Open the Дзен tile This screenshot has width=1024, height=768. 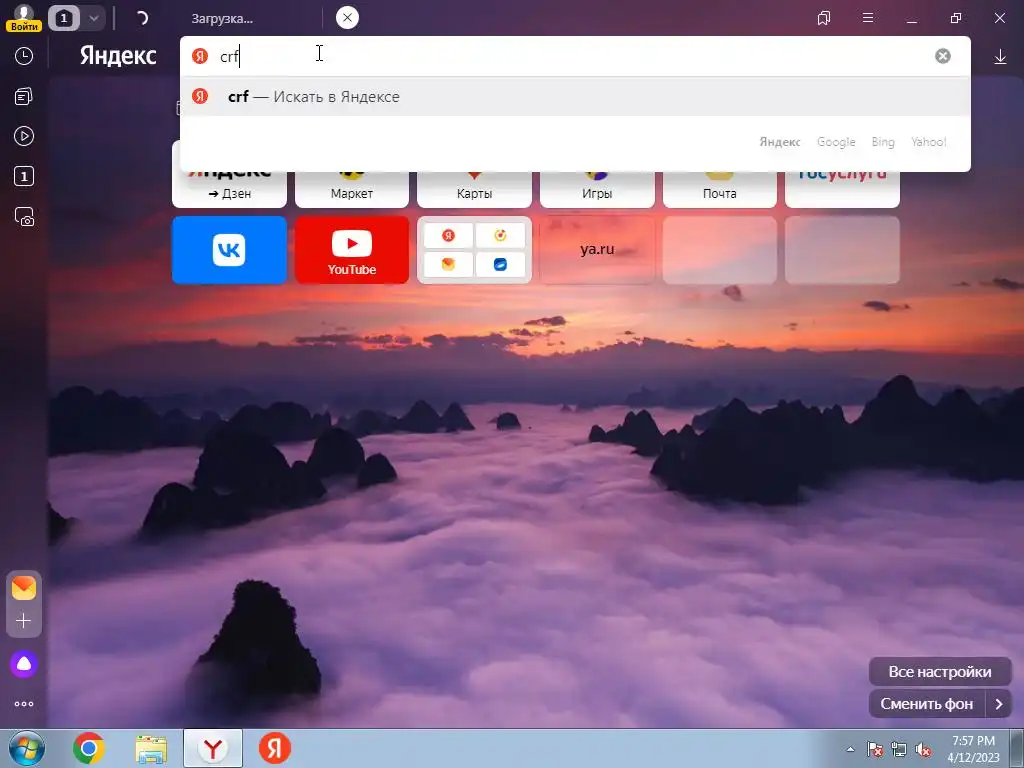tap(229, 189)
